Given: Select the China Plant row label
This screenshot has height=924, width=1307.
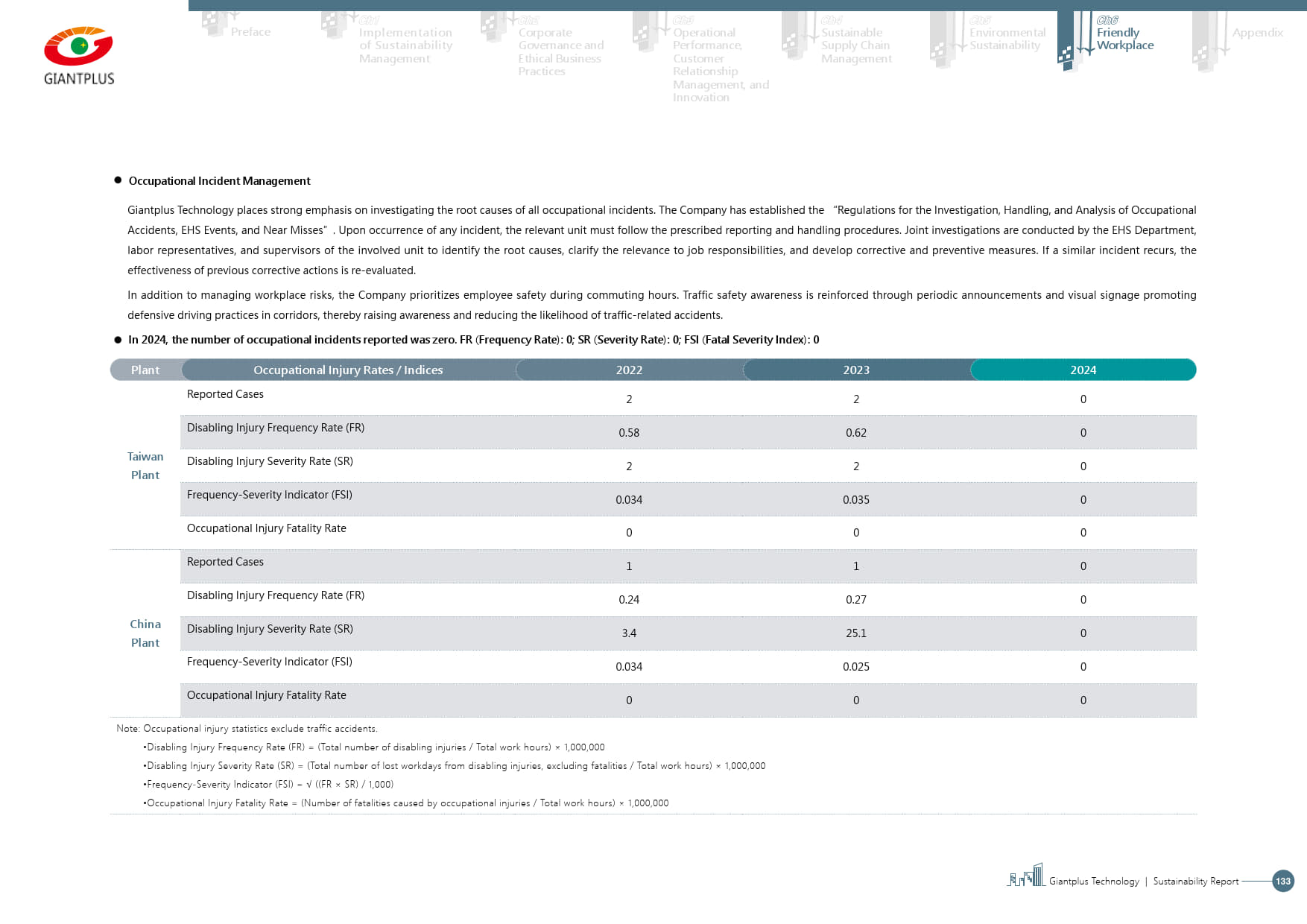Looking at the screenshot, I should pyautogui.click(x=145, y=633).
